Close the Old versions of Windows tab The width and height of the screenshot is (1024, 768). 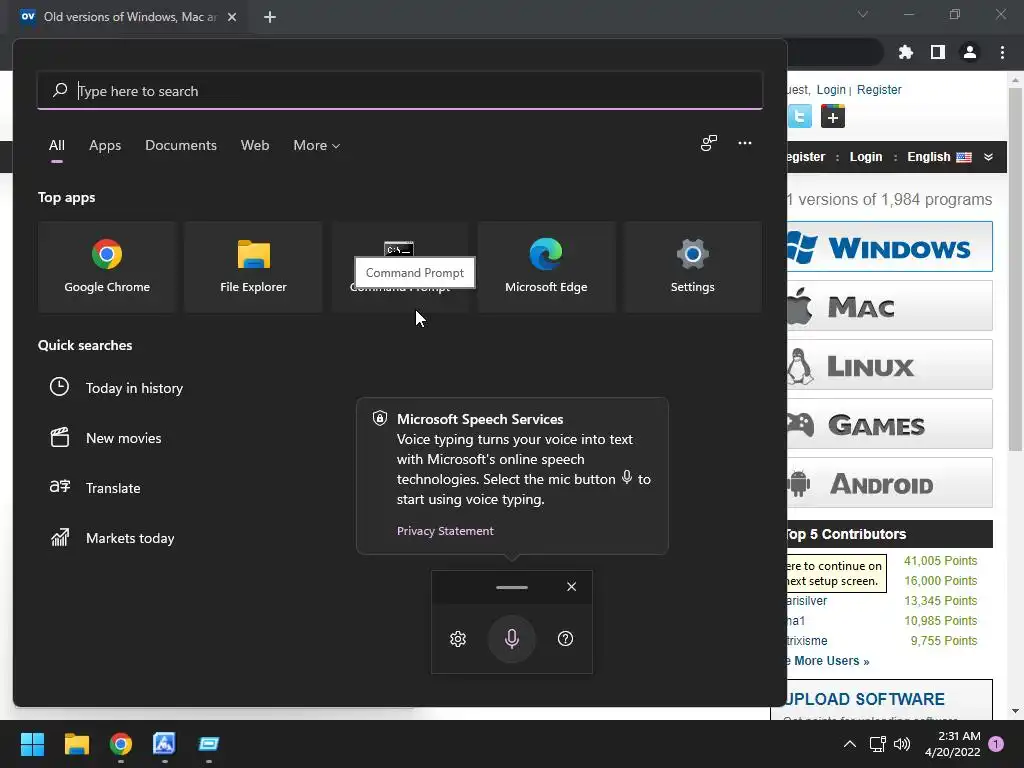232,17
